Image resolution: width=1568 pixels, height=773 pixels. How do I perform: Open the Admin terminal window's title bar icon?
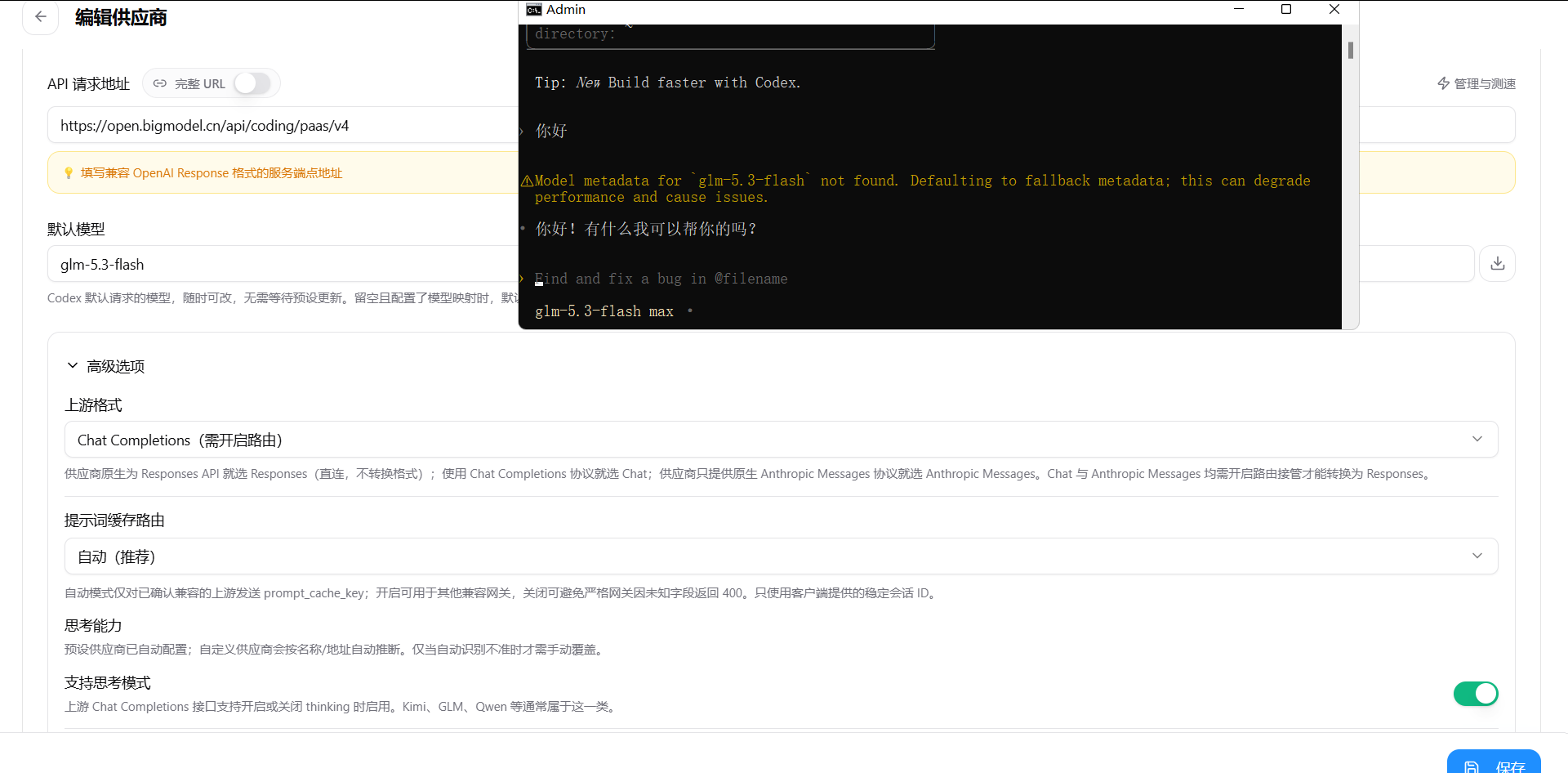(x=534, y=10)
